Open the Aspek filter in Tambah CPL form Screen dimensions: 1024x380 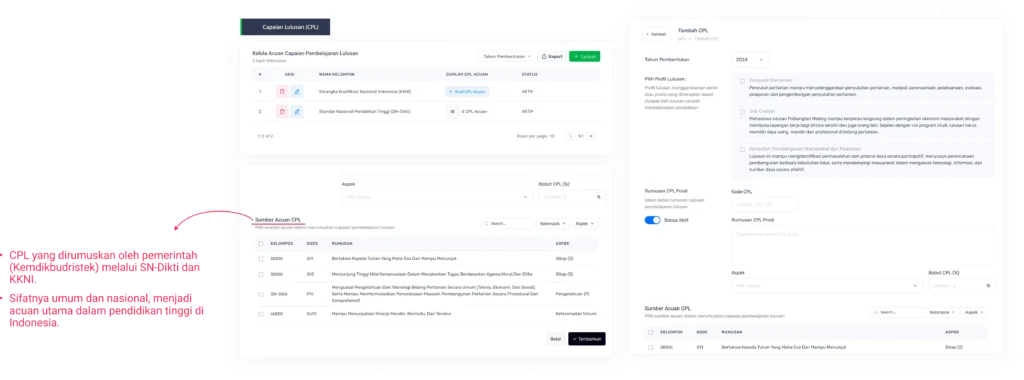(974, 312)
